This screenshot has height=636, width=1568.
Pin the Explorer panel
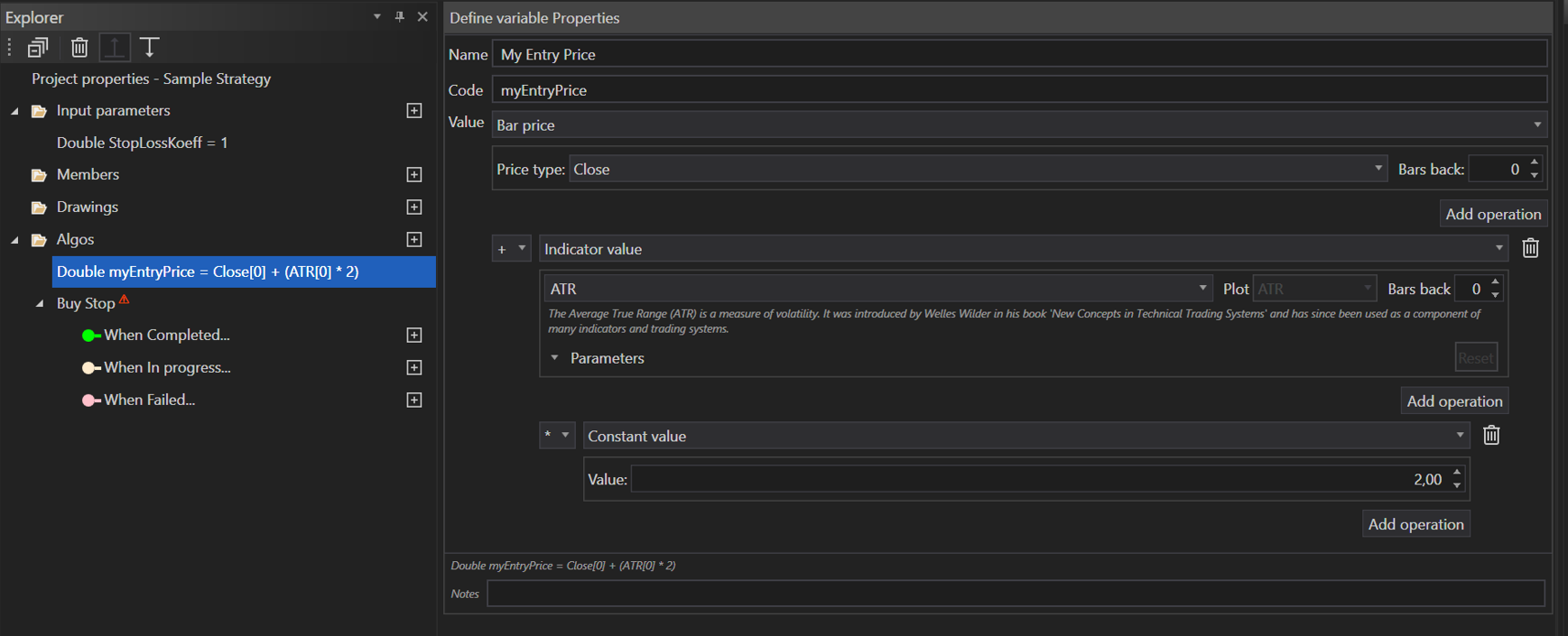click(400, 16)
